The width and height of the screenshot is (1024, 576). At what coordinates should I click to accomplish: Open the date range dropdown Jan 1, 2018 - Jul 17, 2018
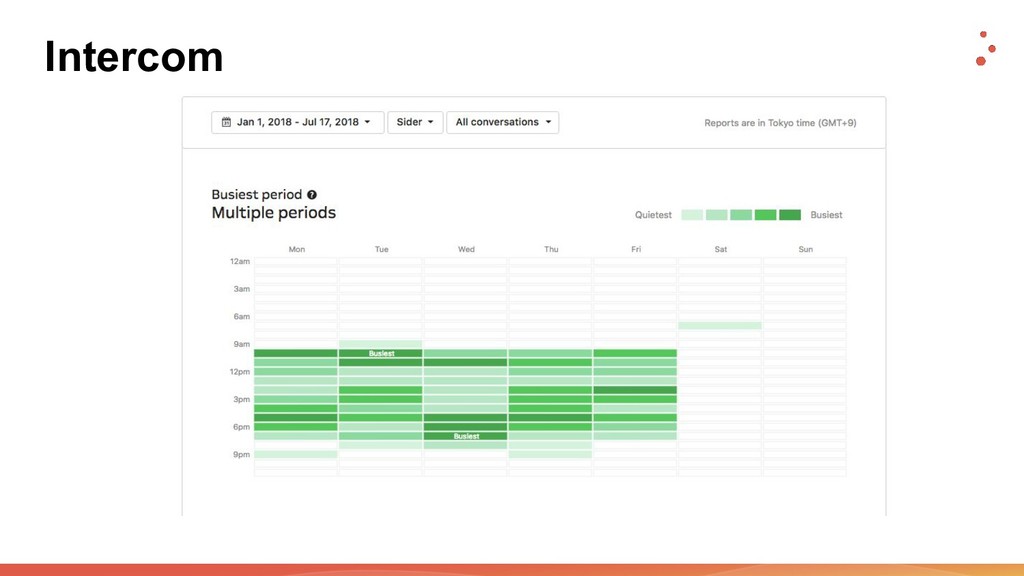[x=297, y=122]
